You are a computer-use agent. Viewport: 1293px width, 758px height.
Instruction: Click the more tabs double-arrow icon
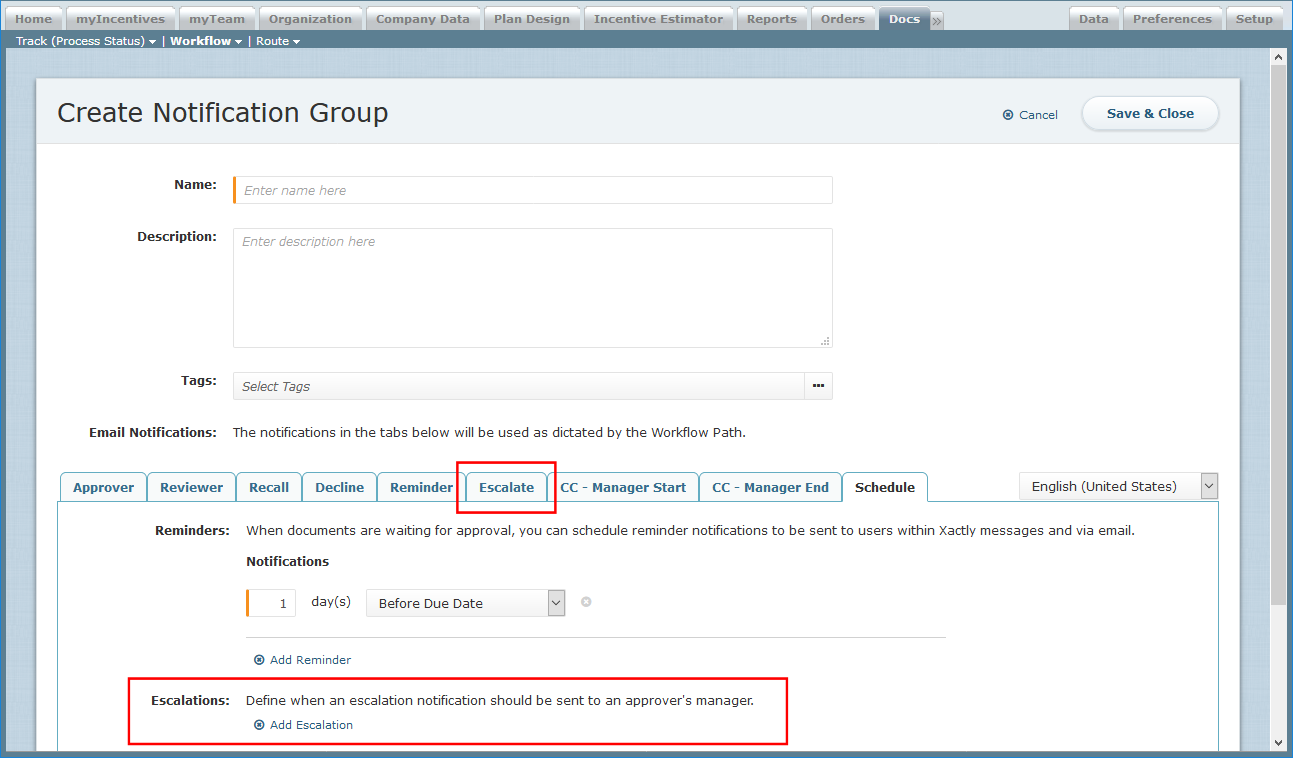pyautogui.click(x=937, y=20)
